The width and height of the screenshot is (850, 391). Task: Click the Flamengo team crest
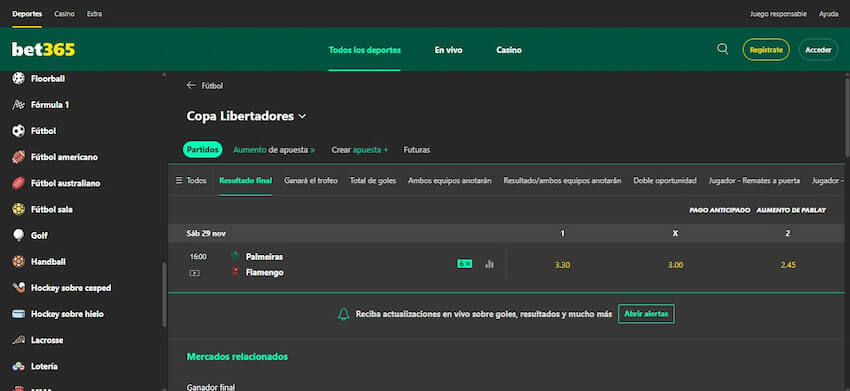point(235,272)
